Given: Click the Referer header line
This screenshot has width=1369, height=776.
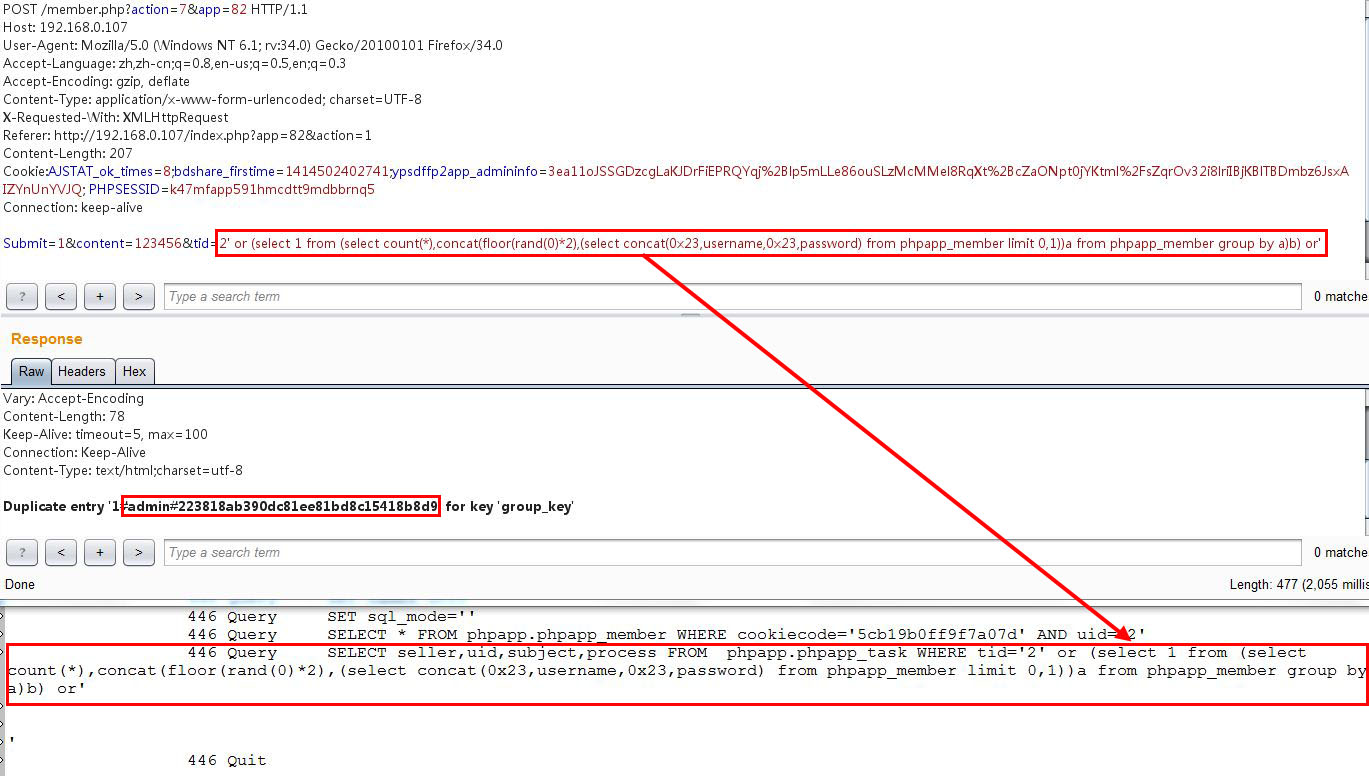Looking at the screenshot, I should click(x=188, y=135).
